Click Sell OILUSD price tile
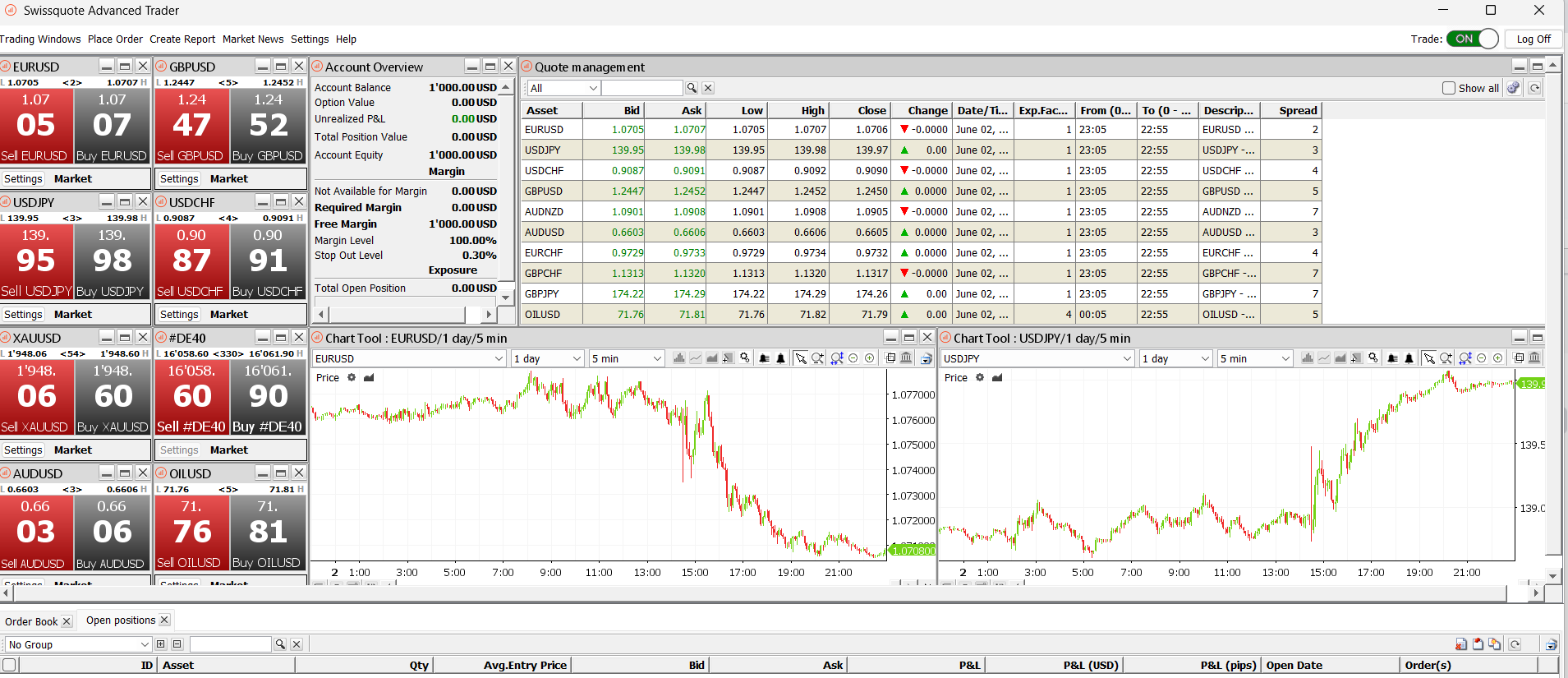The height and width of the screenshot is (678, 1568). (192, 533)
